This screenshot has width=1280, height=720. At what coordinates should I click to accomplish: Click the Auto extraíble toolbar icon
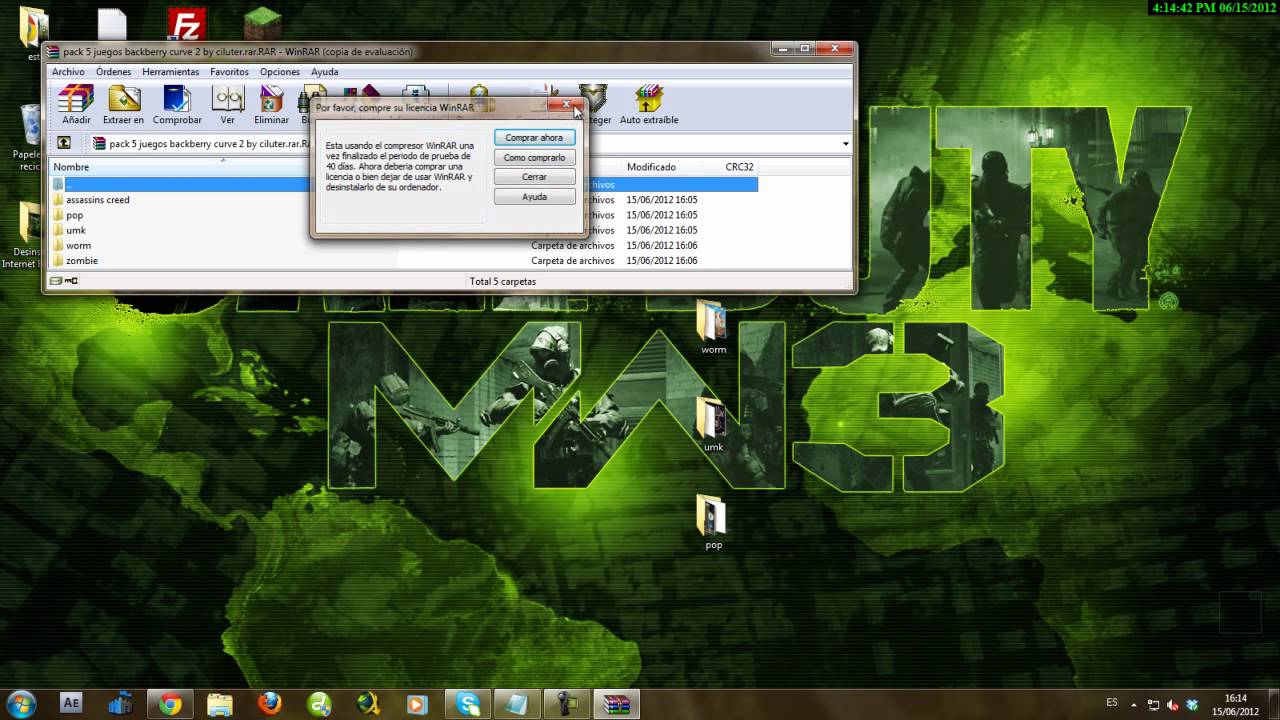click(x=649, y=104)
